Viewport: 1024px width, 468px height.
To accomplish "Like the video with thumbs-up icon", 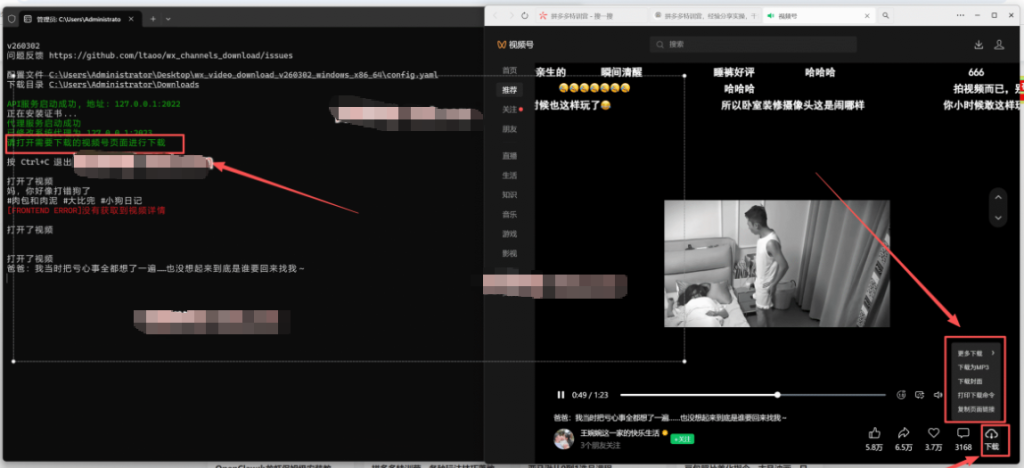I will [874, 433].
